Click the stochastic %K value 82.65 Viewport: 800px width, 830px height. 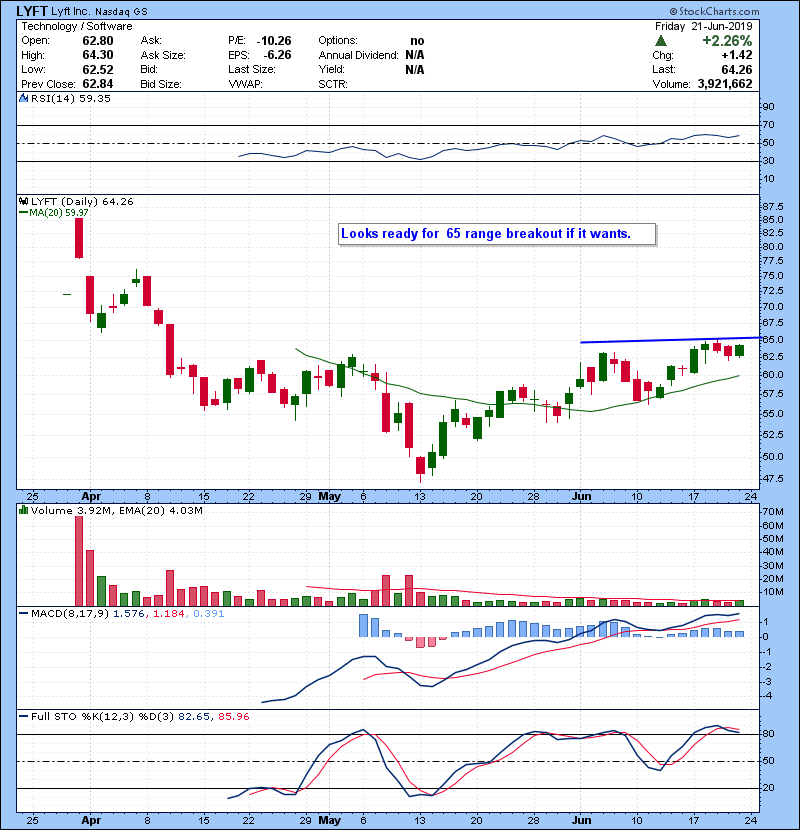[195, 717]
